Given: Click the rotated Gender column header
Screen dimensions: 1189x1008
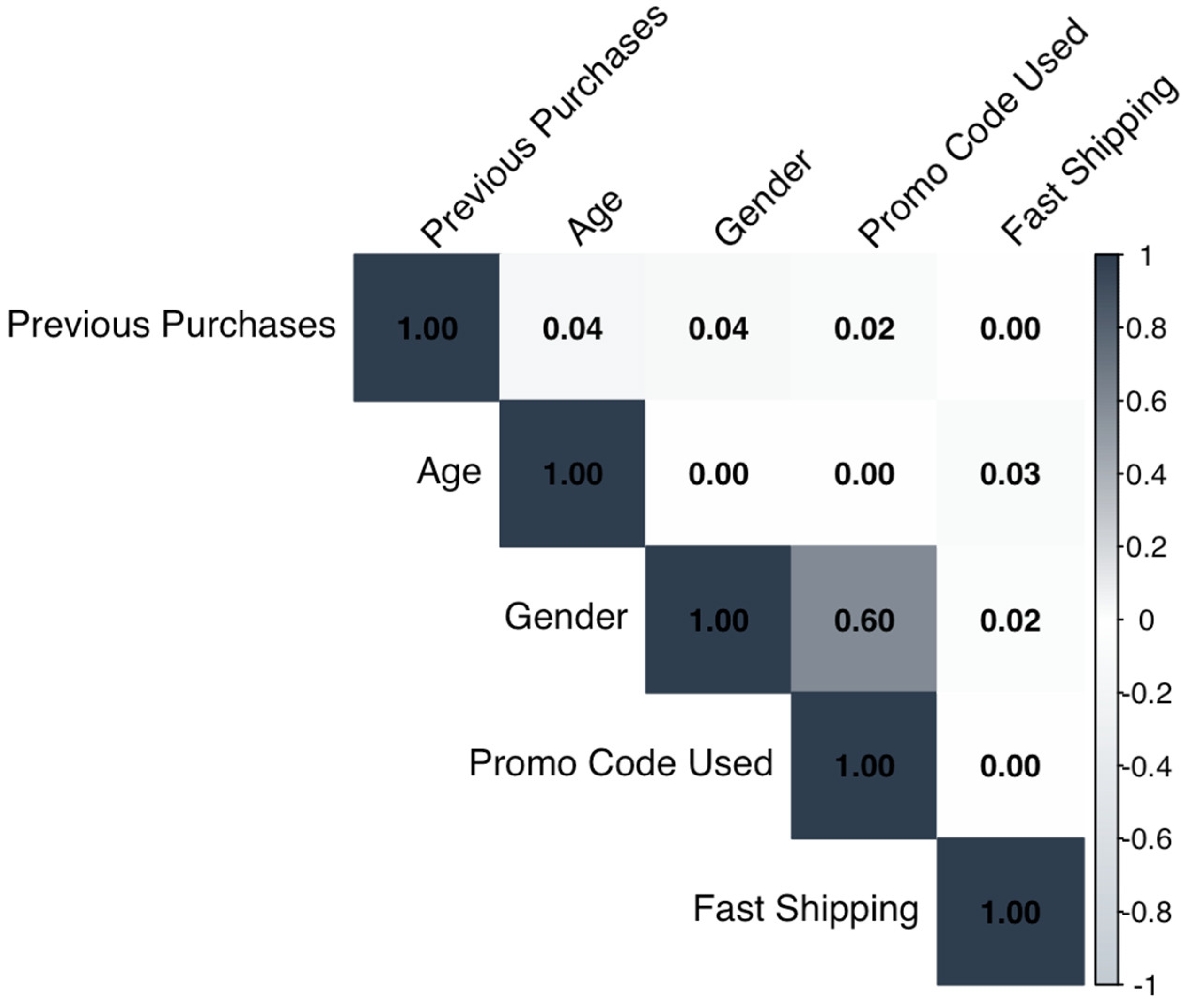Looking at the screenshot, I should coord(763,197).
